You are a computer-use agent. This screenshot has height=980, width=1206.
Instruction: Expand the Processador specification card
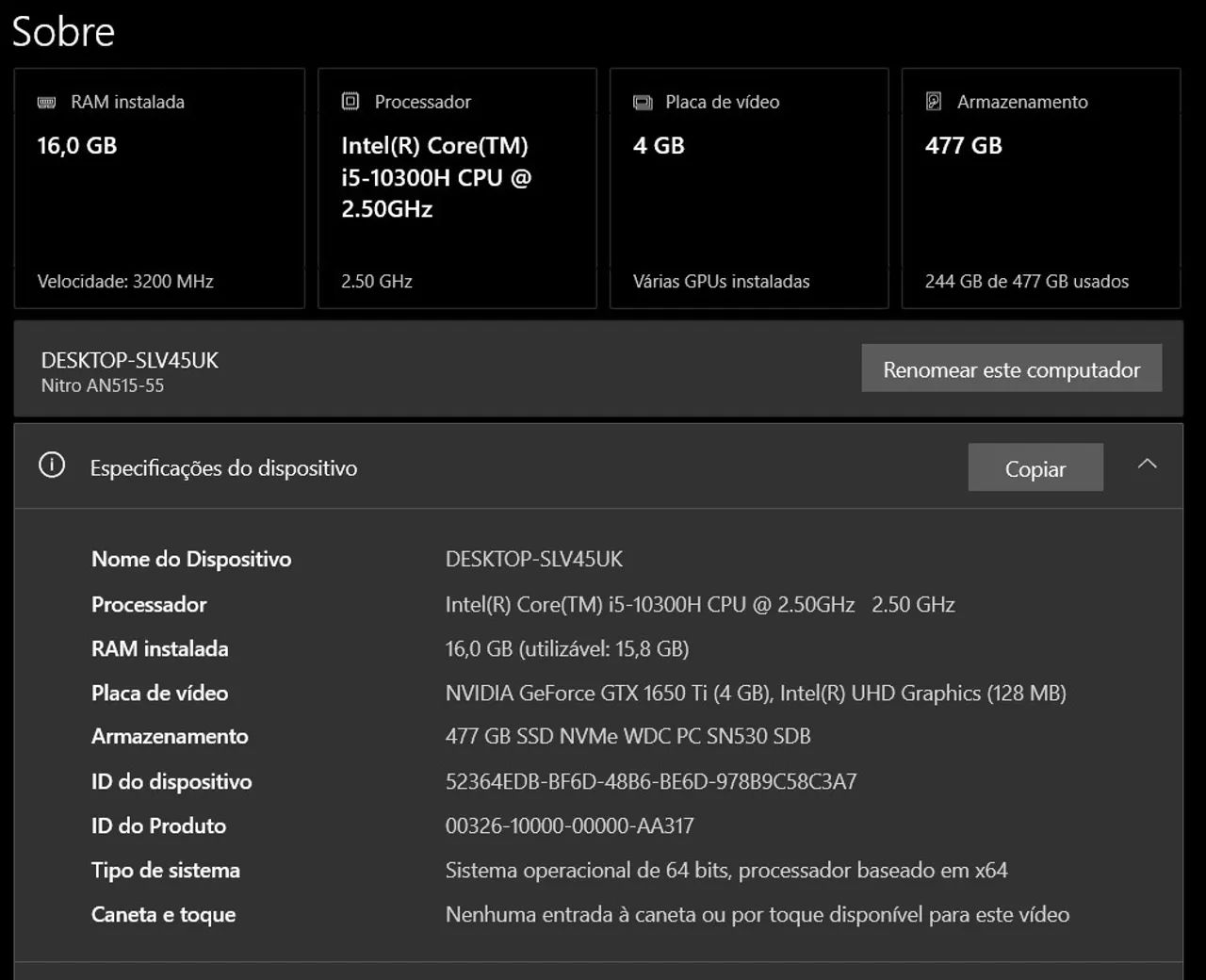[x=457, y=187]
